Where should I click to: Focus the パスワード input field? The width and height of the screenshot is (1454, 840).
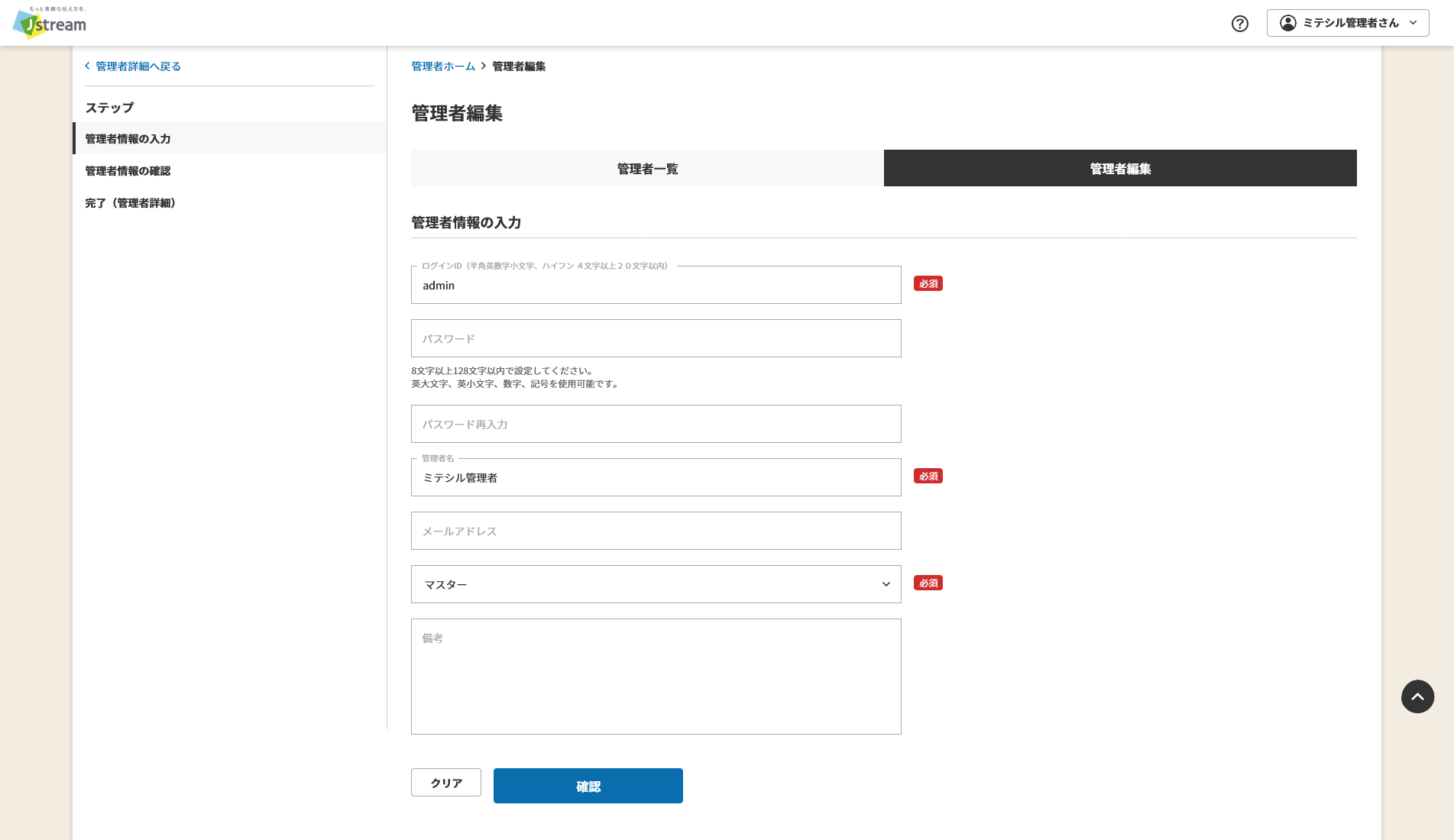(656, 338)
